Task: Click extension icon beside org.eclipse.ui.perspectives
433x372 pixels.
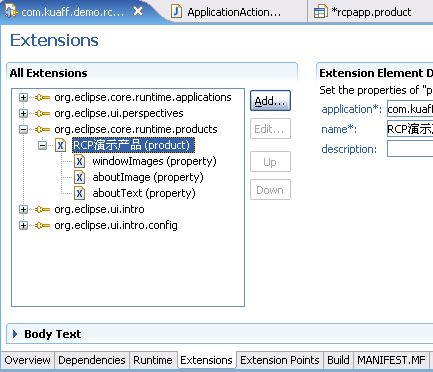Action: pyautogui.click(x=42, y=113)
